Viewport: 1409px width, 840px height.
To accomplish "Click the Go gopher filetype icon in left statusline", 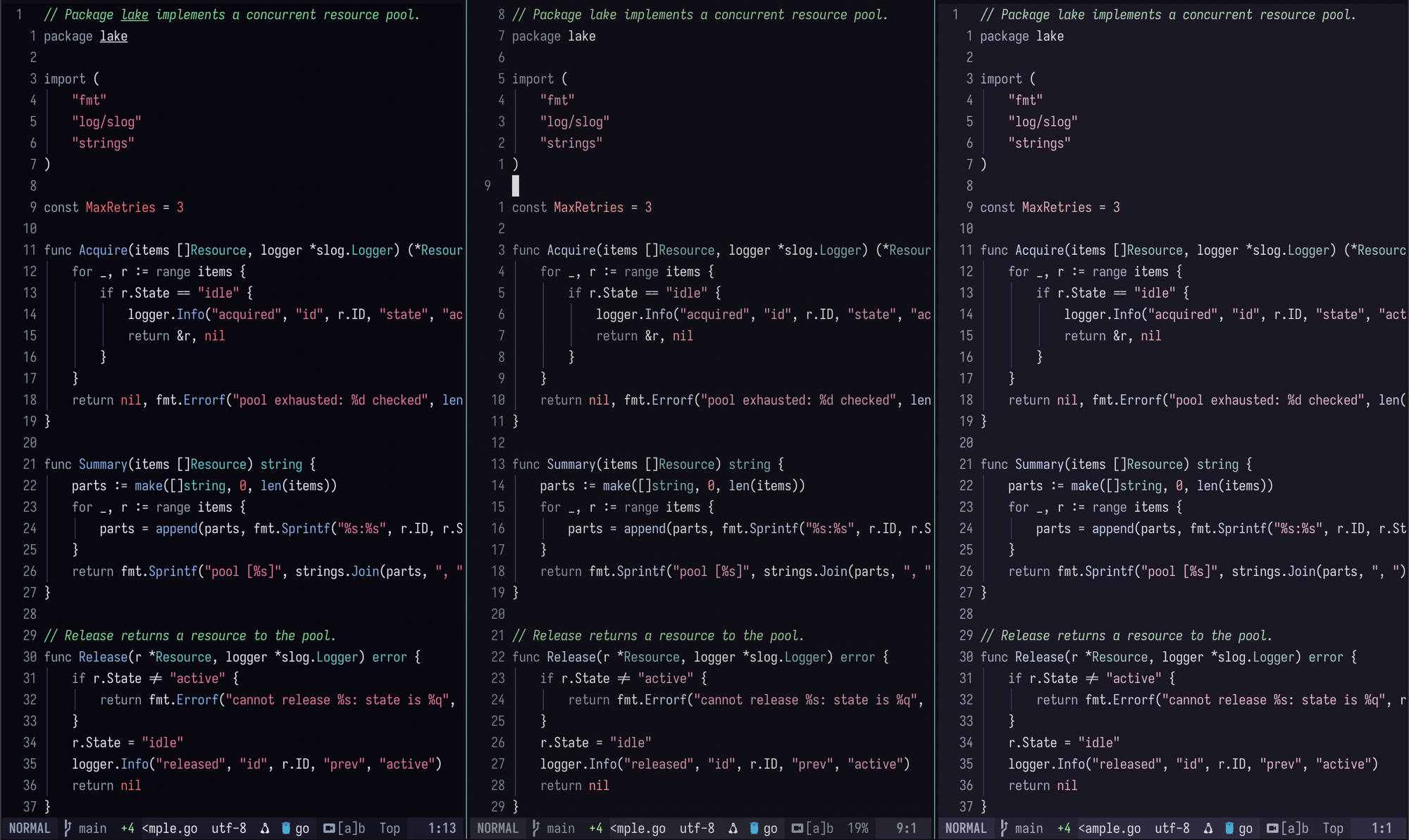I will coord(286,828).
